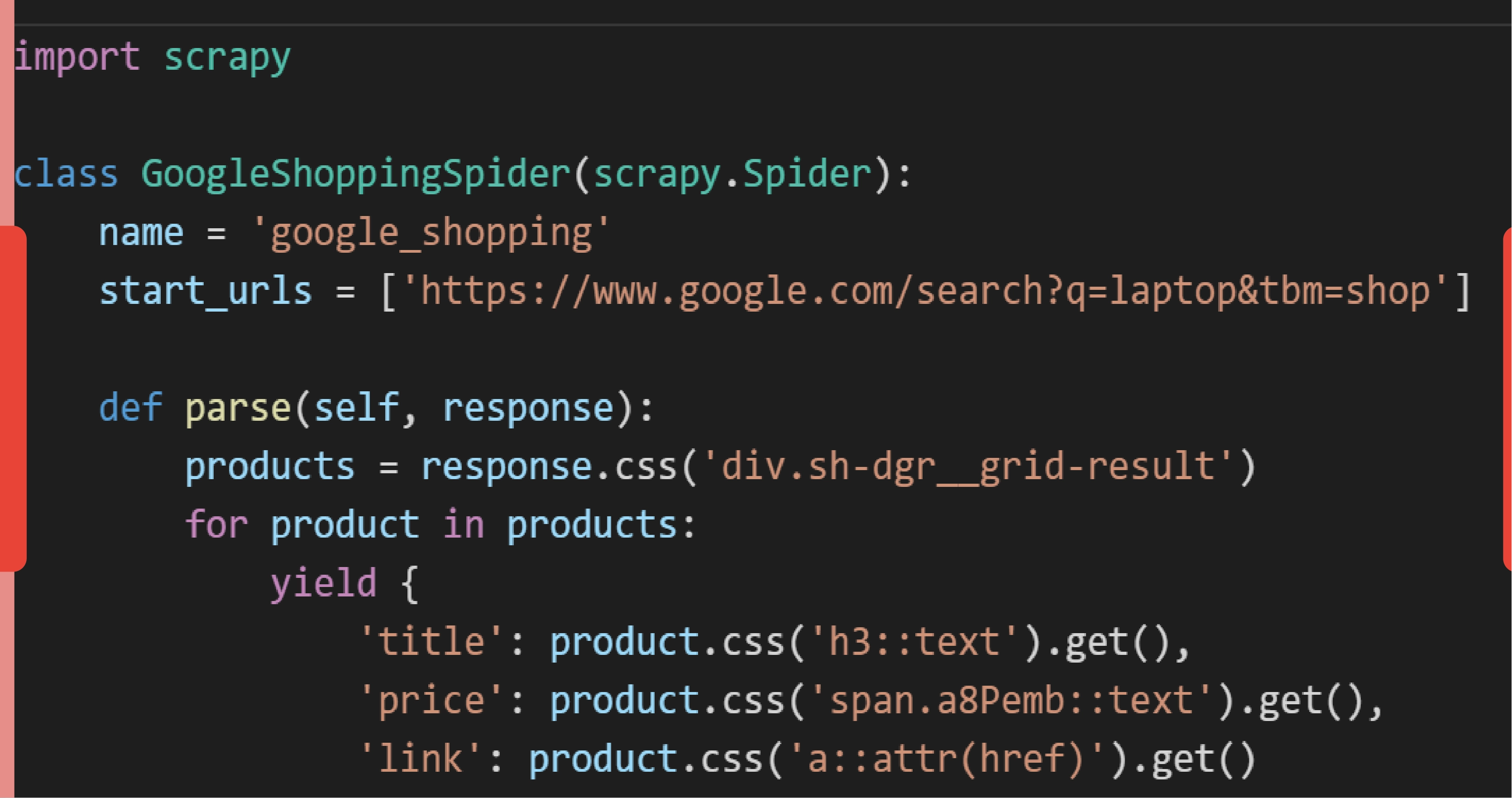Click the 'google_shopping' string
Viewport: 1512px width, 798px height.
[x=431, y=233]
